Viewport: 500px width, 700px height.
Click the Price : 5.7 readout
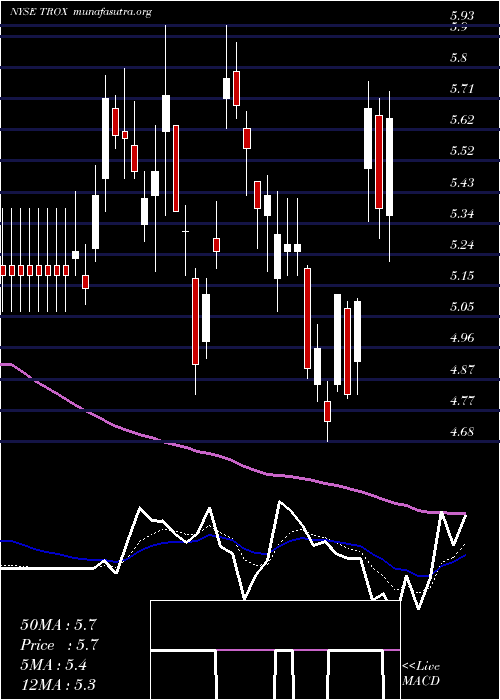pyautogui.click(x=59, y=645)
